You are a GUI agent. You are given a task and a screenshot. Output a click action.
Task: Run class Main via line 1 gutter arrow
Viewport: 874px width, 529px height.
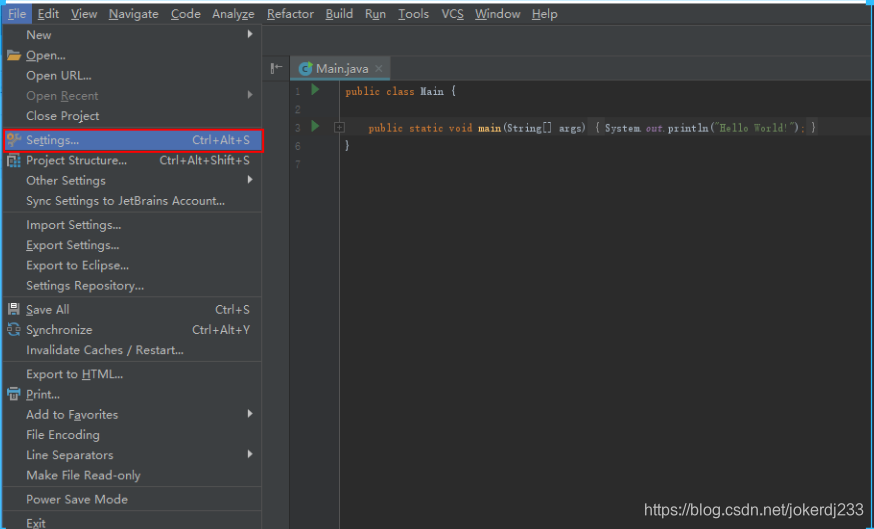point(315,89)
